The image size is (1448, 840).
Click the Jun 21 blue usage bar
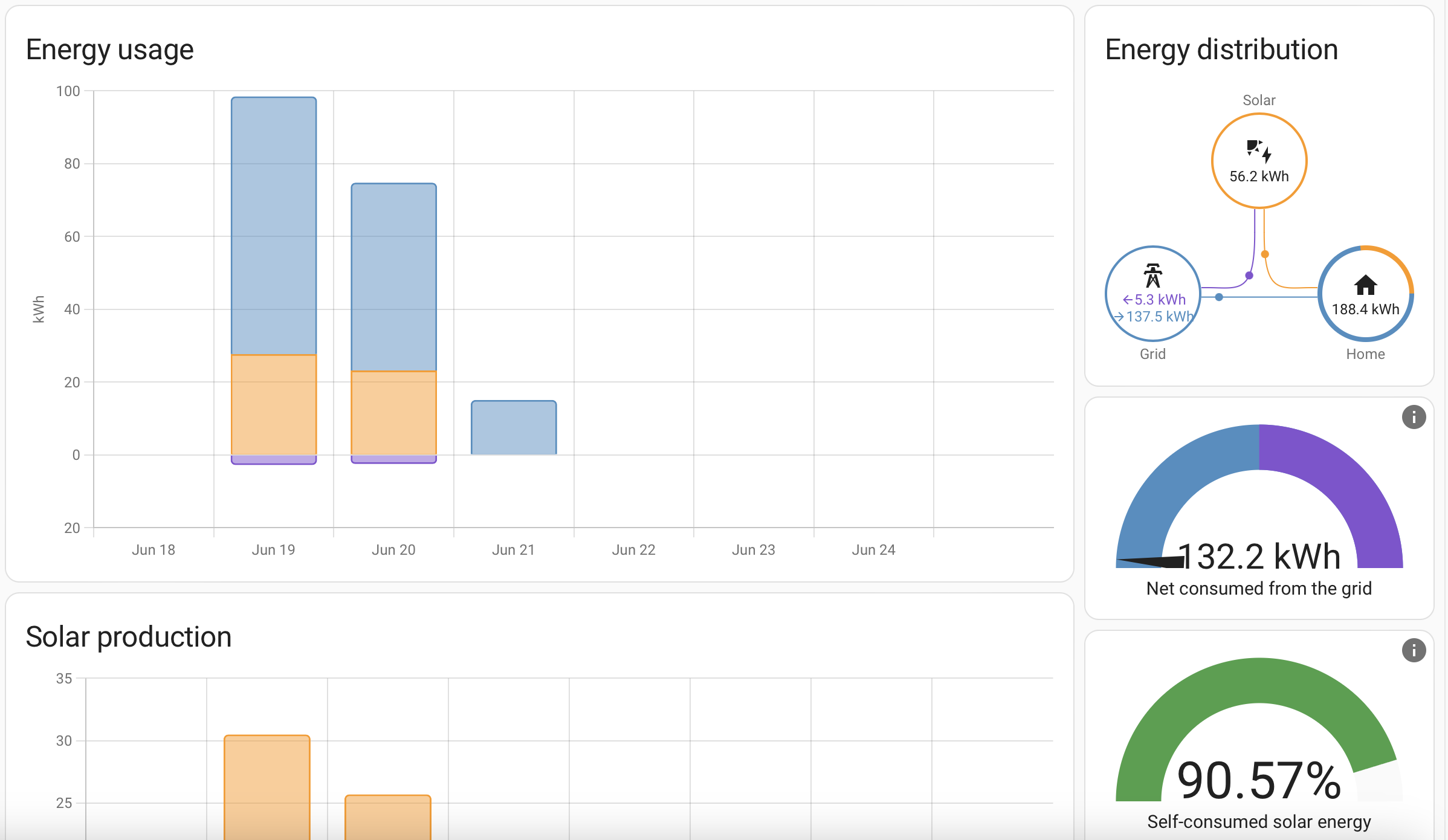point(514,427)
